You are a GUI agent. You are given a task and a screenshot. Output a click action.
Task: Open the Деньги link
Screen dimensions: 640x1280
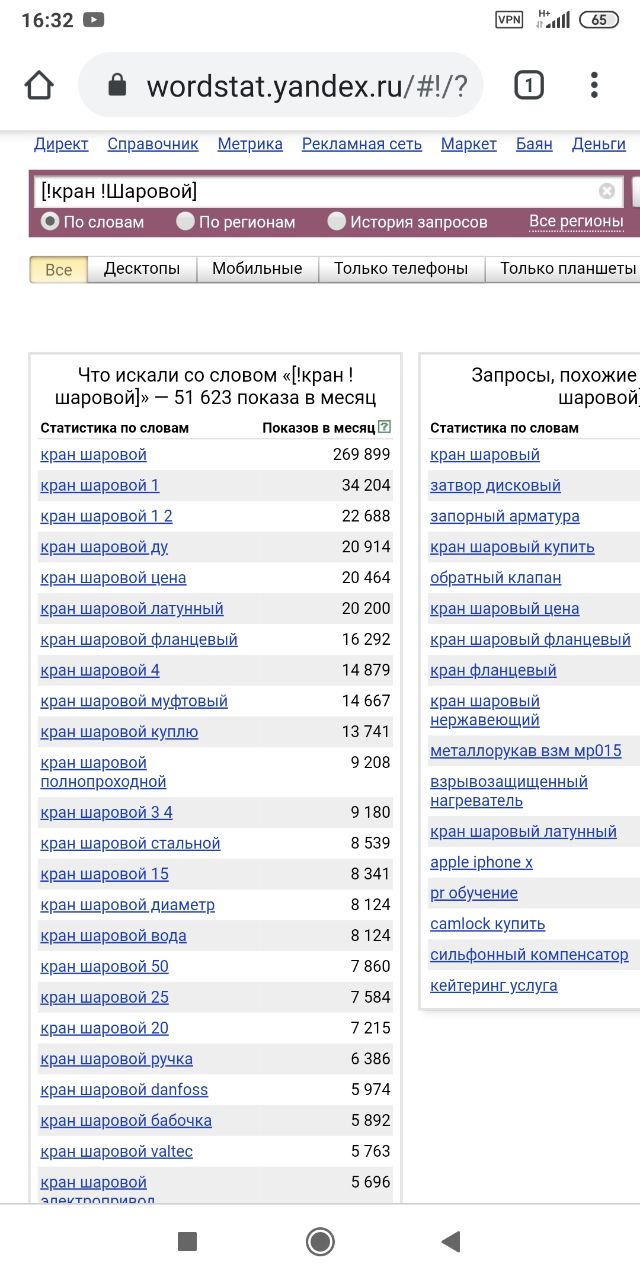[599, 144]
